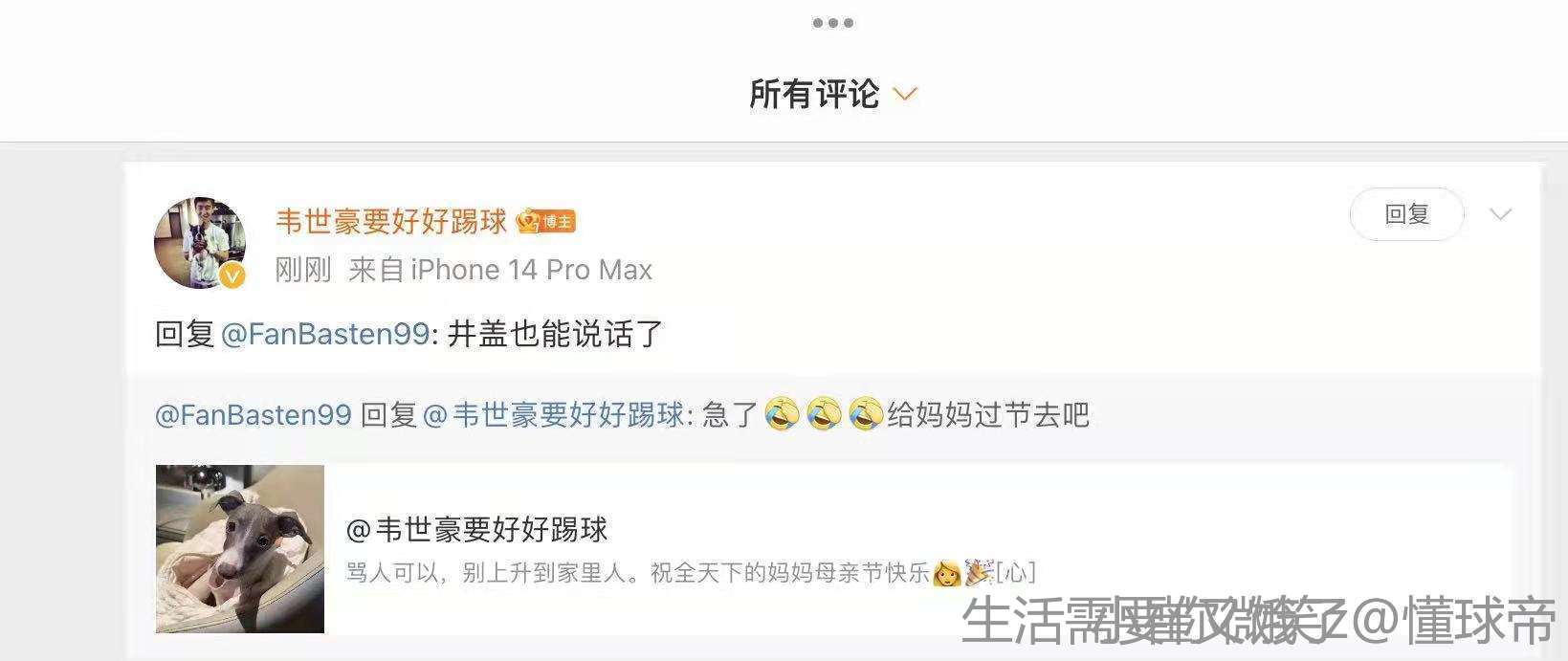Click the orange chevron beside 所有评论
Viewport: 1568px width, 661px height.
[x=904, y=94]
